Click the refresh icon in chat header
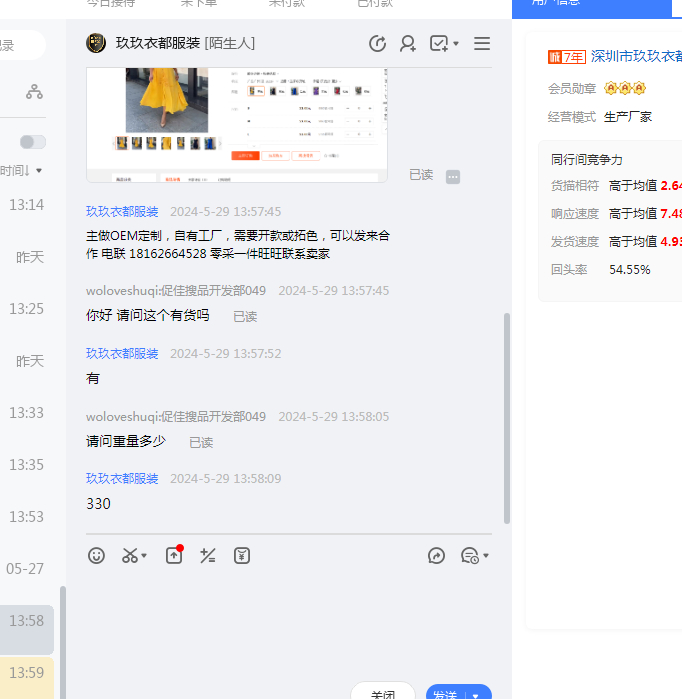Screen dimensions: 682x699 377,43
